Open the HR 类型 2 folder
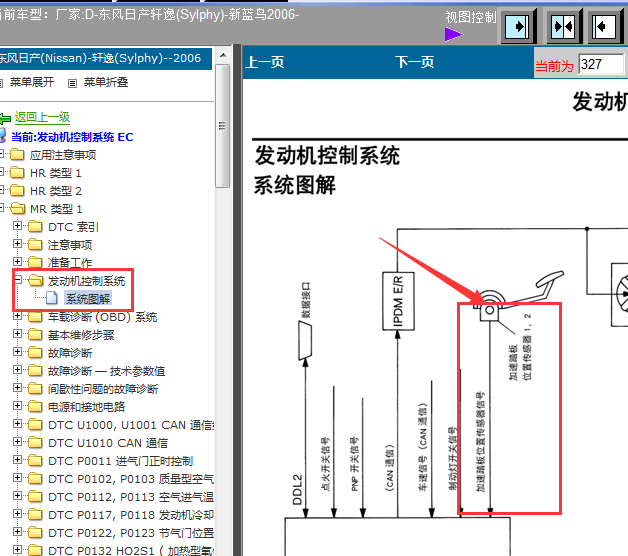 [56, 191]
